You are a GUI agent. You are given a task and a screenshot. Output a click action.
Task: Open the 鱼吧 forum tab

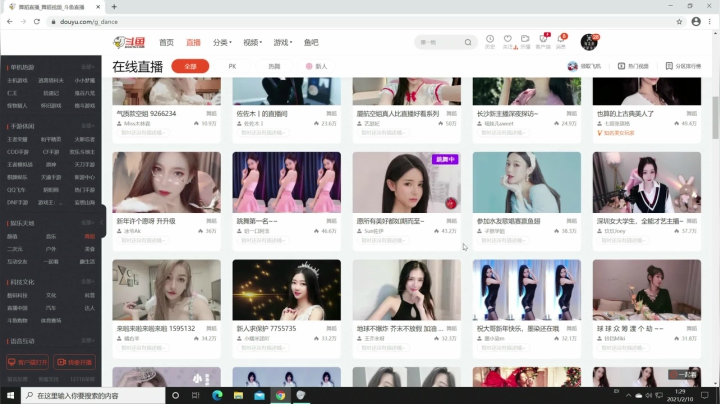pos(311,42)
